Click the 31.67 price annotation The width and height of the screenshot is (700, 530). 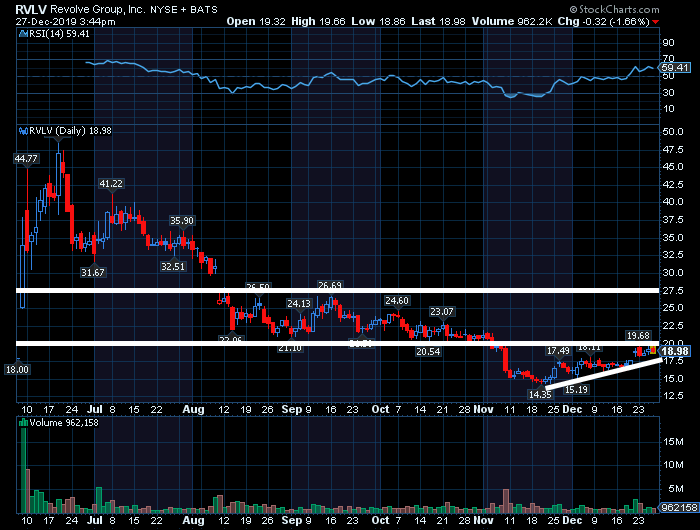tap(93, 272)
